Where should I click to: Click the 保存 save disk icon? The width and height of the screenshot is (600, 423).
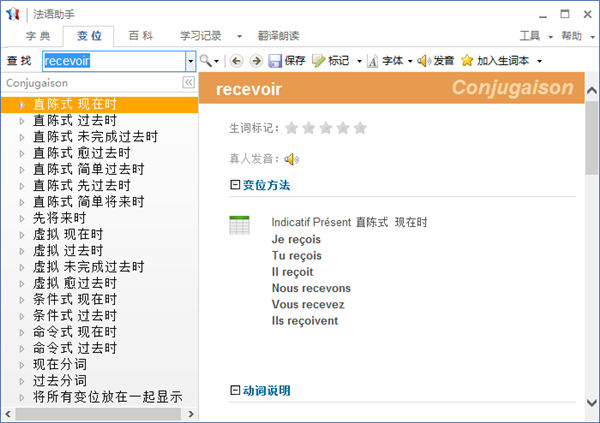pyautogui.click(x=275, y=61)
